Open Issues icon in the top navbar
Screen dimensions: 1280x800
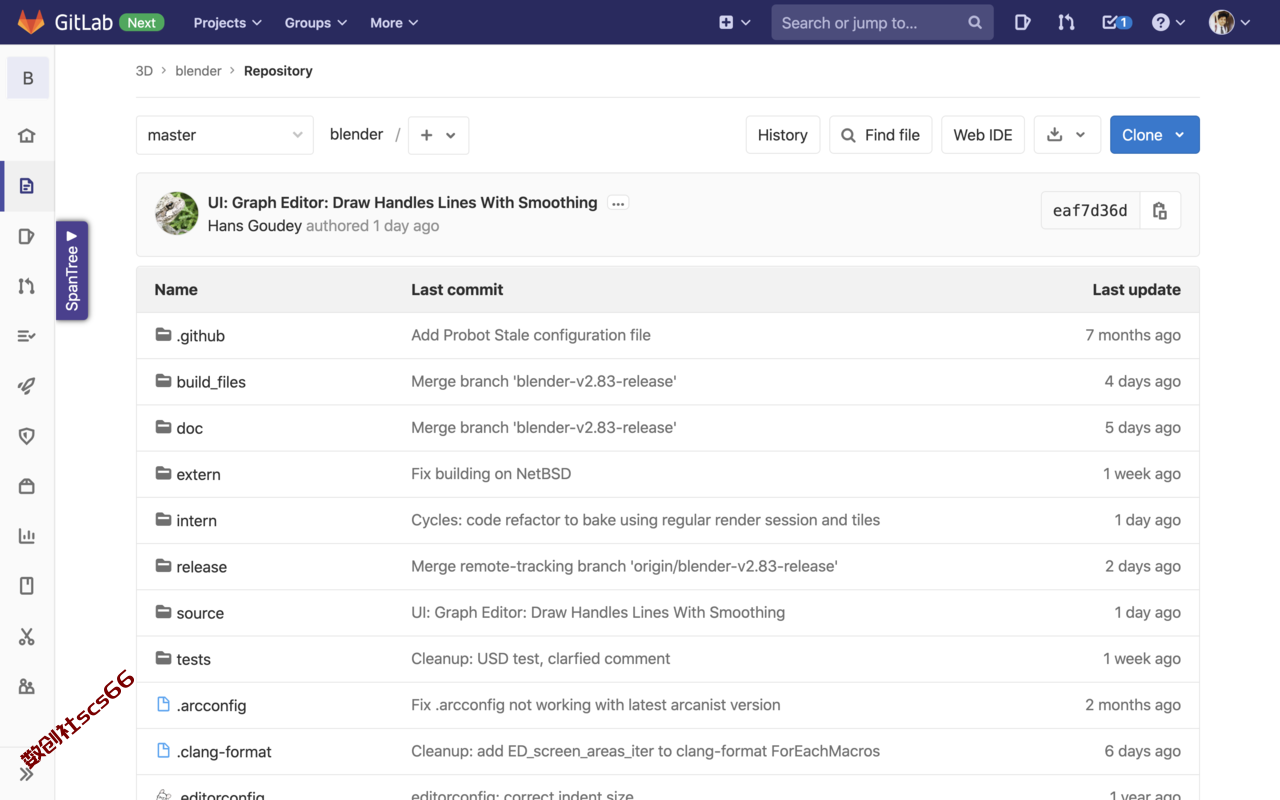click(1022, 22)
